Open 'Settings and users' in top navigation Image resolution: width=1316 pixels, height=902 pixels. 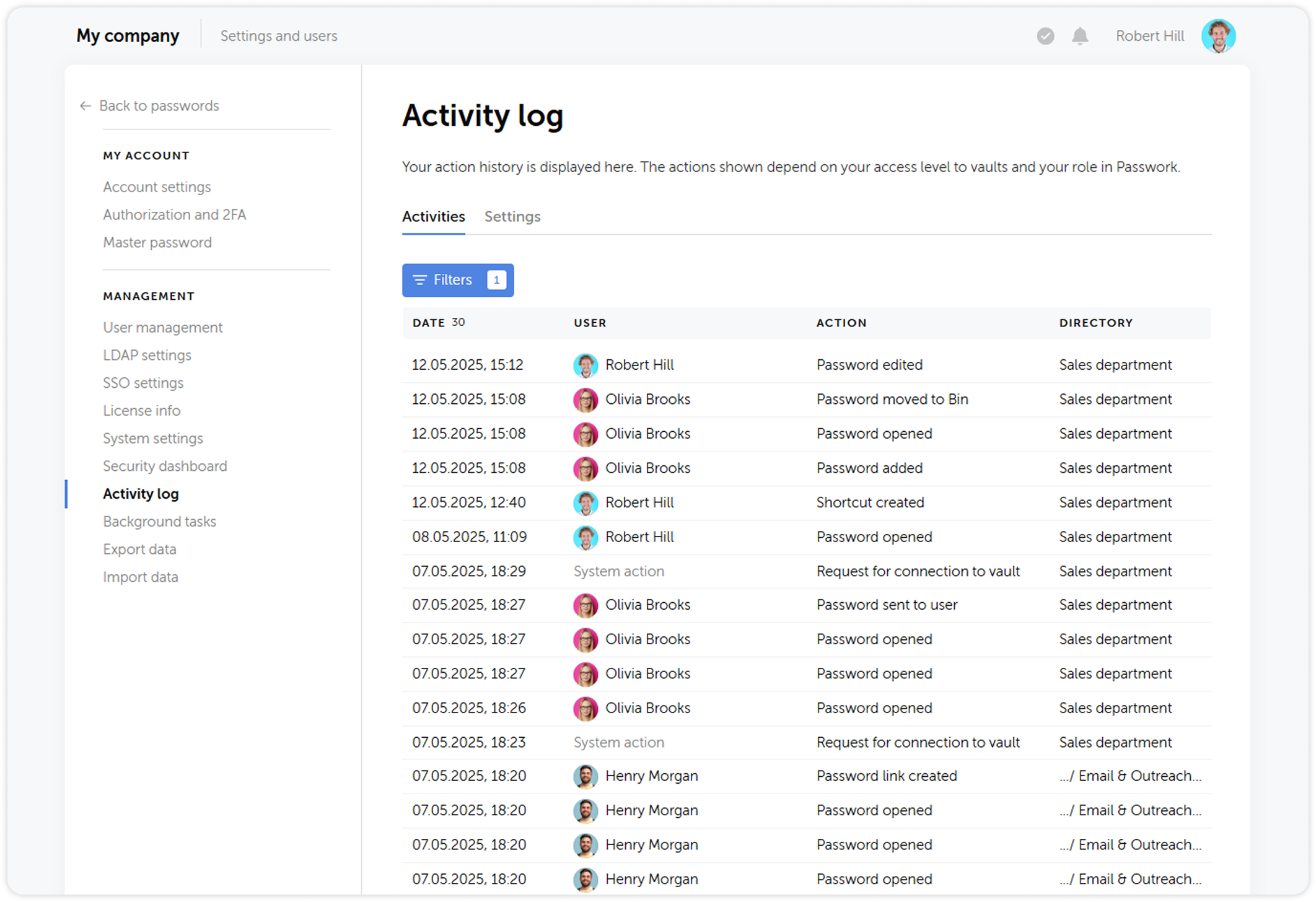(x=279, y=36)
